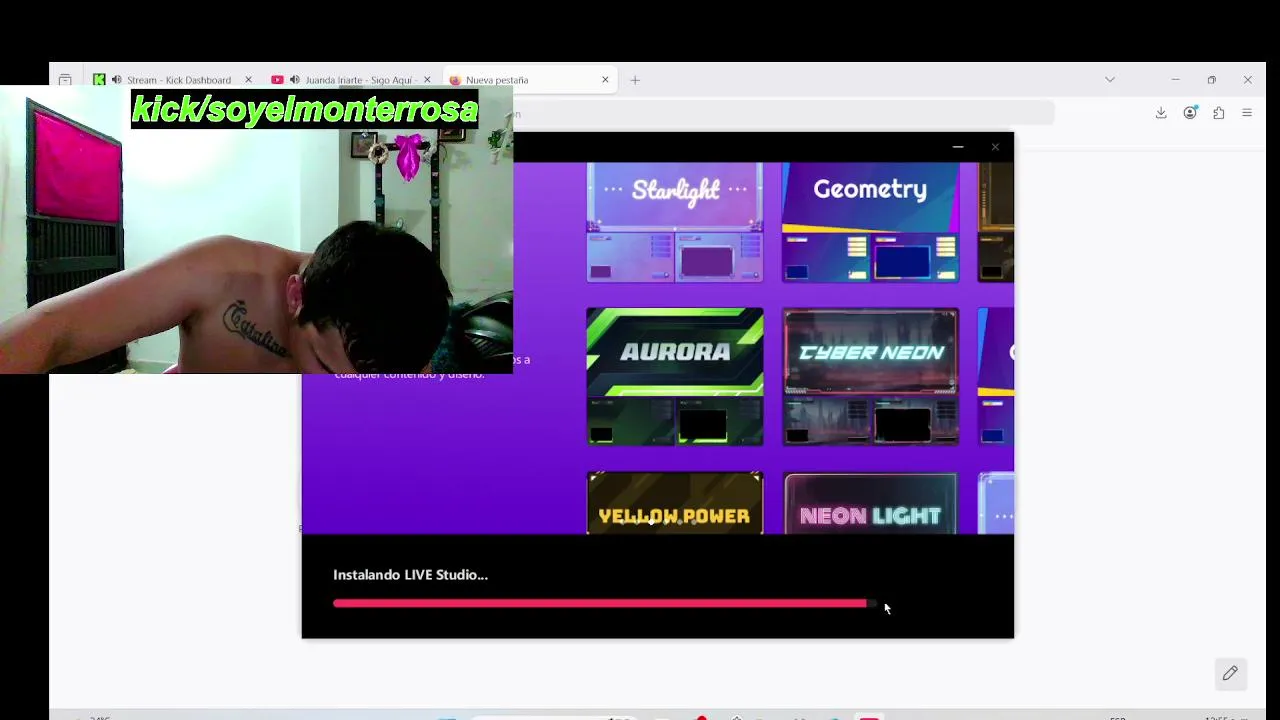
Task: Minimize the LIVE Studio installer window
Action: point(958,148)
